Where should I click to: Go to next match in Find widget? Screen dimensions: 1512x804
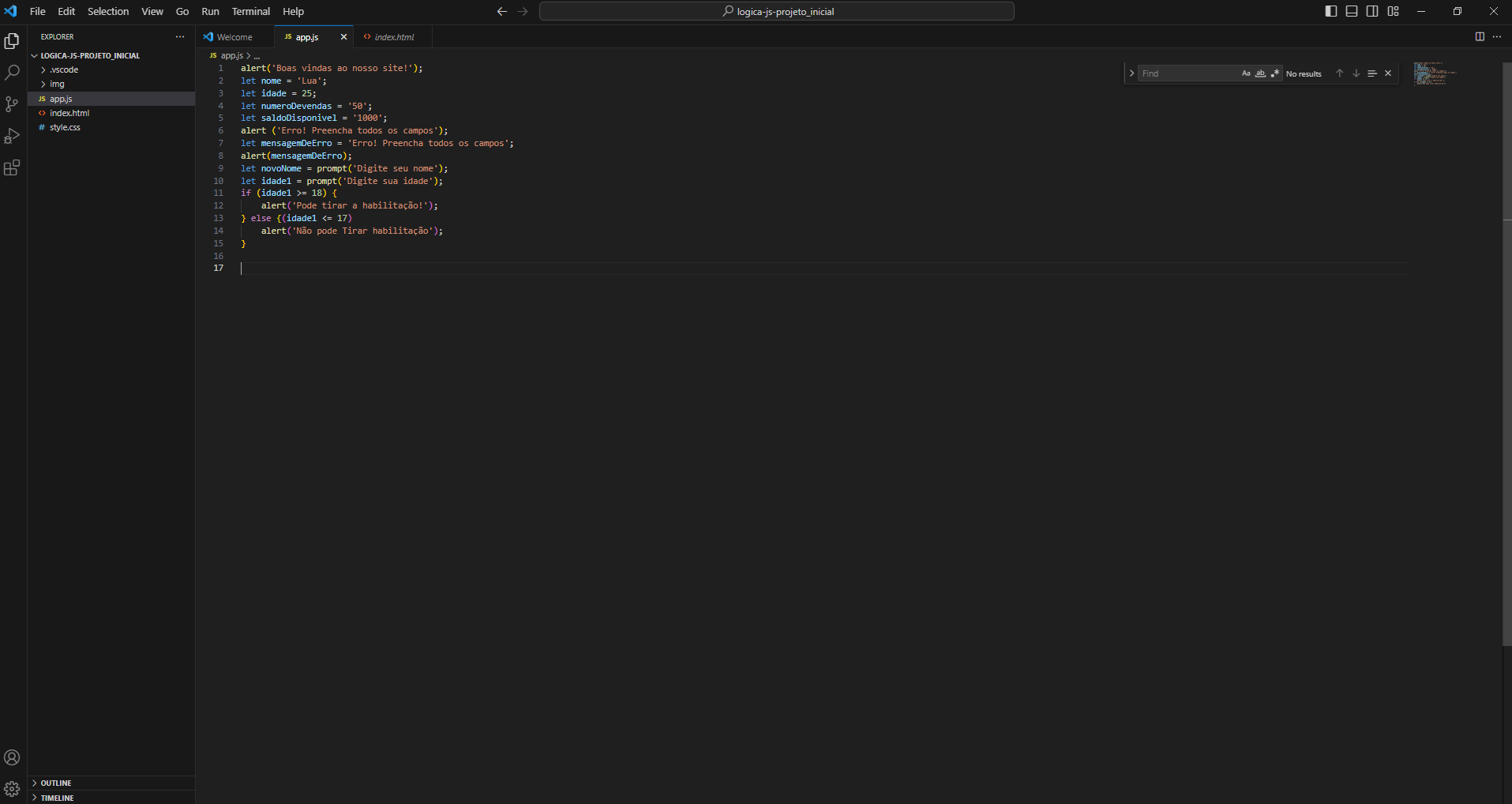(1356, 73)
